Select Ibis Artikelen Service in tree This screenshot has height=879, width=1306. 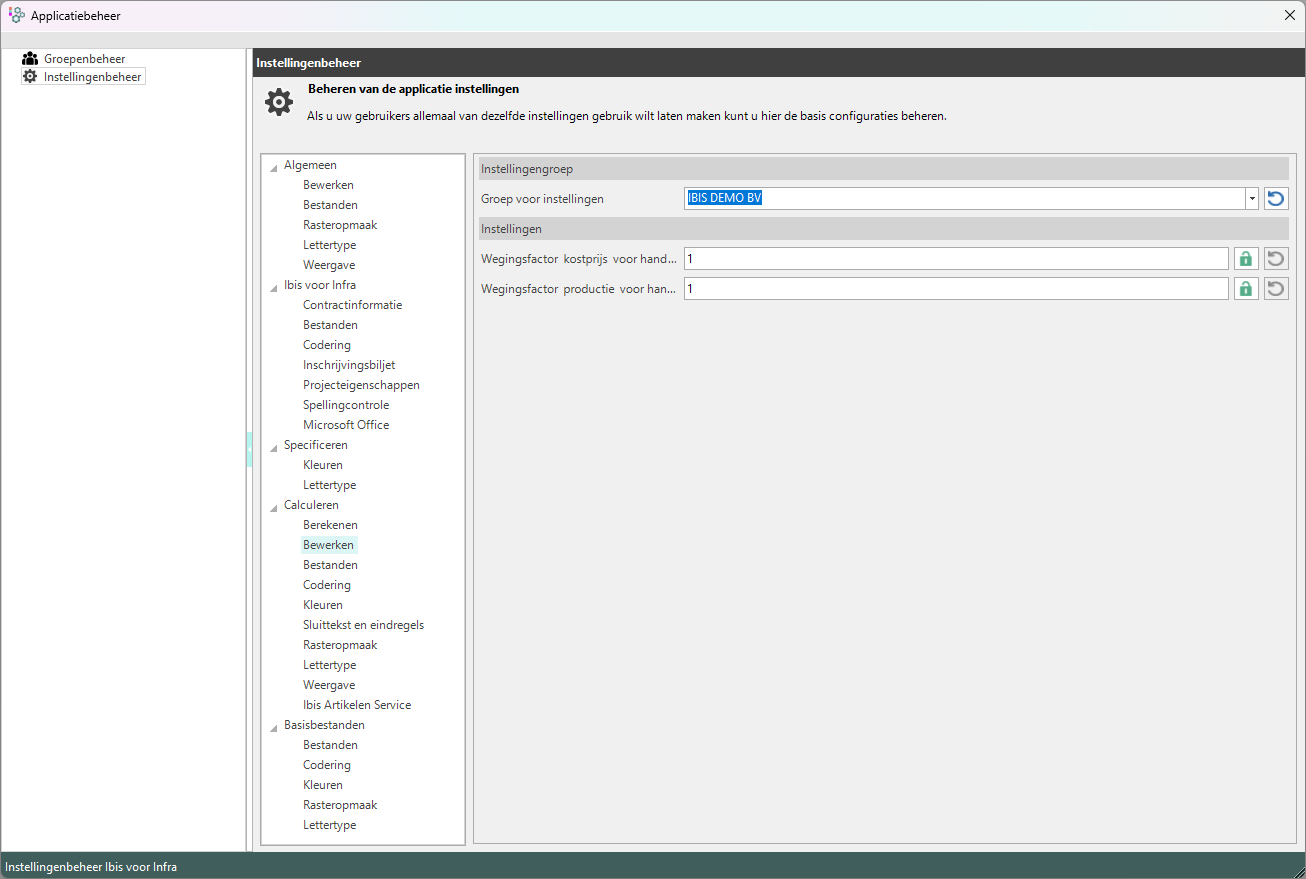pos(357,705)
